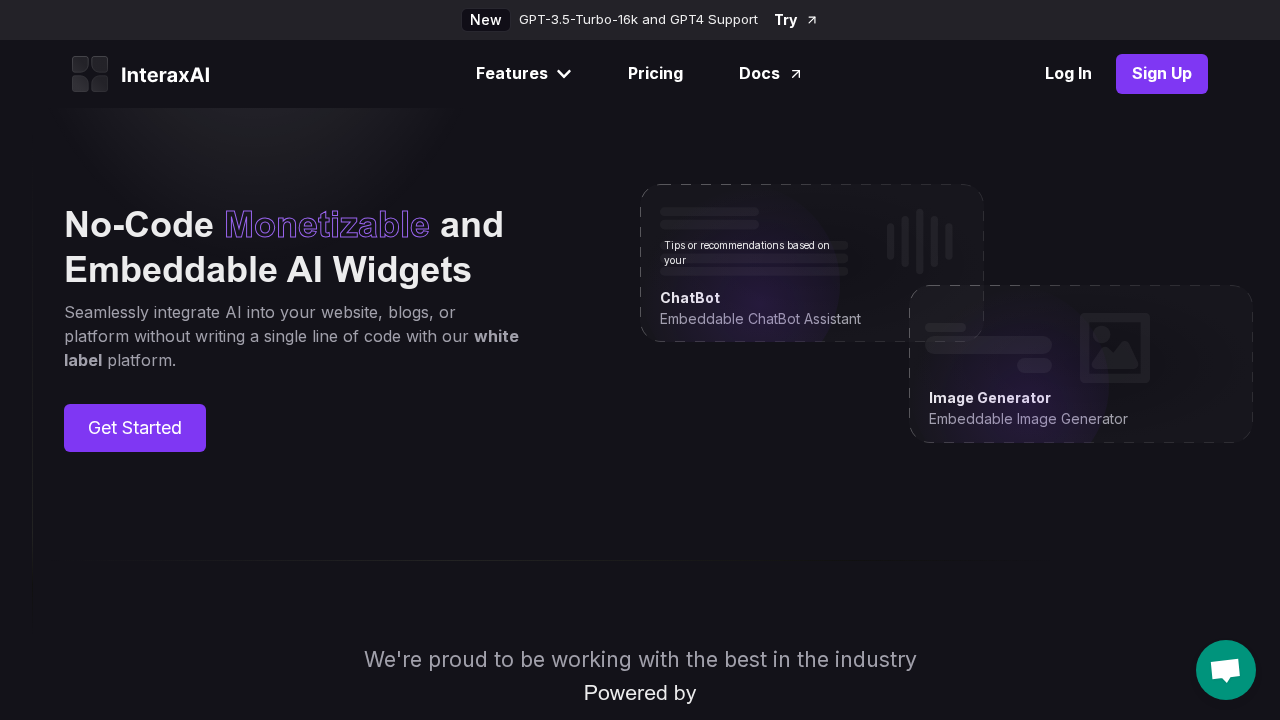Click the audio bars icon in ChatBot card
The height and width of the screenshot is (720, 1280).
click(919, 240)
